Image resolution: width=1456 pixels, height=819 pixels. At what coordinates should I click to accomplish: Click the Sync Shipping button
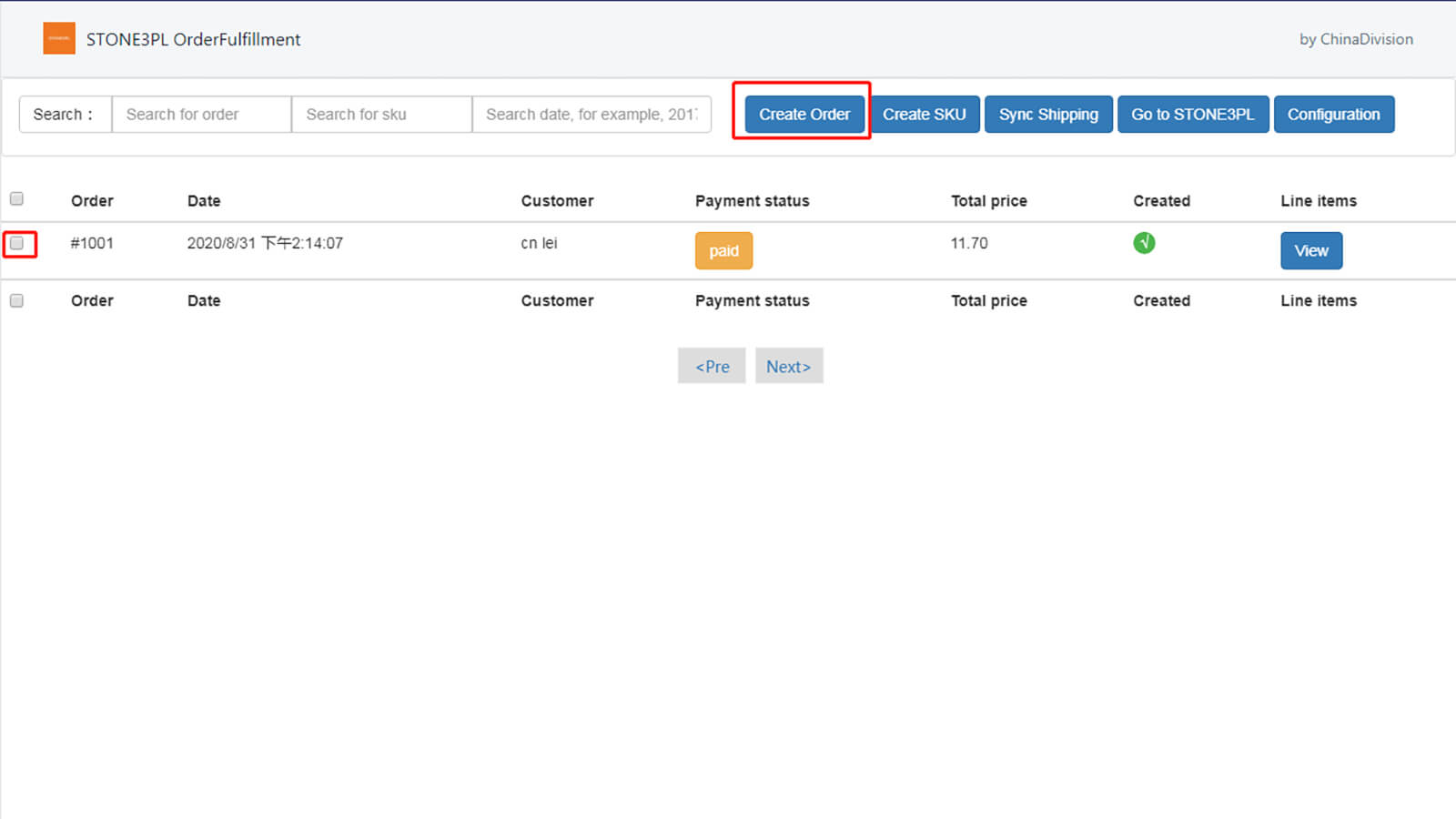[1048, 115]
